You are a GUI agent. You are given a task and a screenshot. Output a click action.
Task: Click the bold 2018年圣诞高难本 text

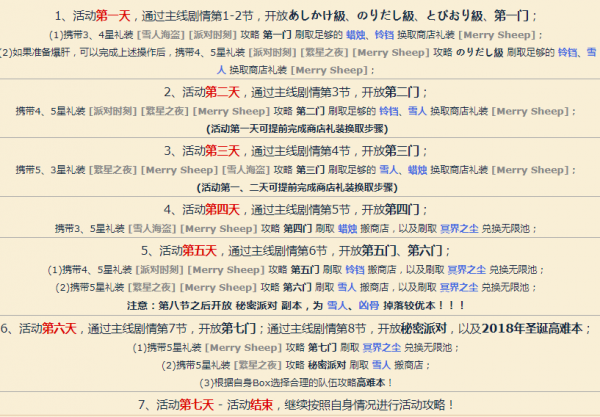(x=532, y=328)
